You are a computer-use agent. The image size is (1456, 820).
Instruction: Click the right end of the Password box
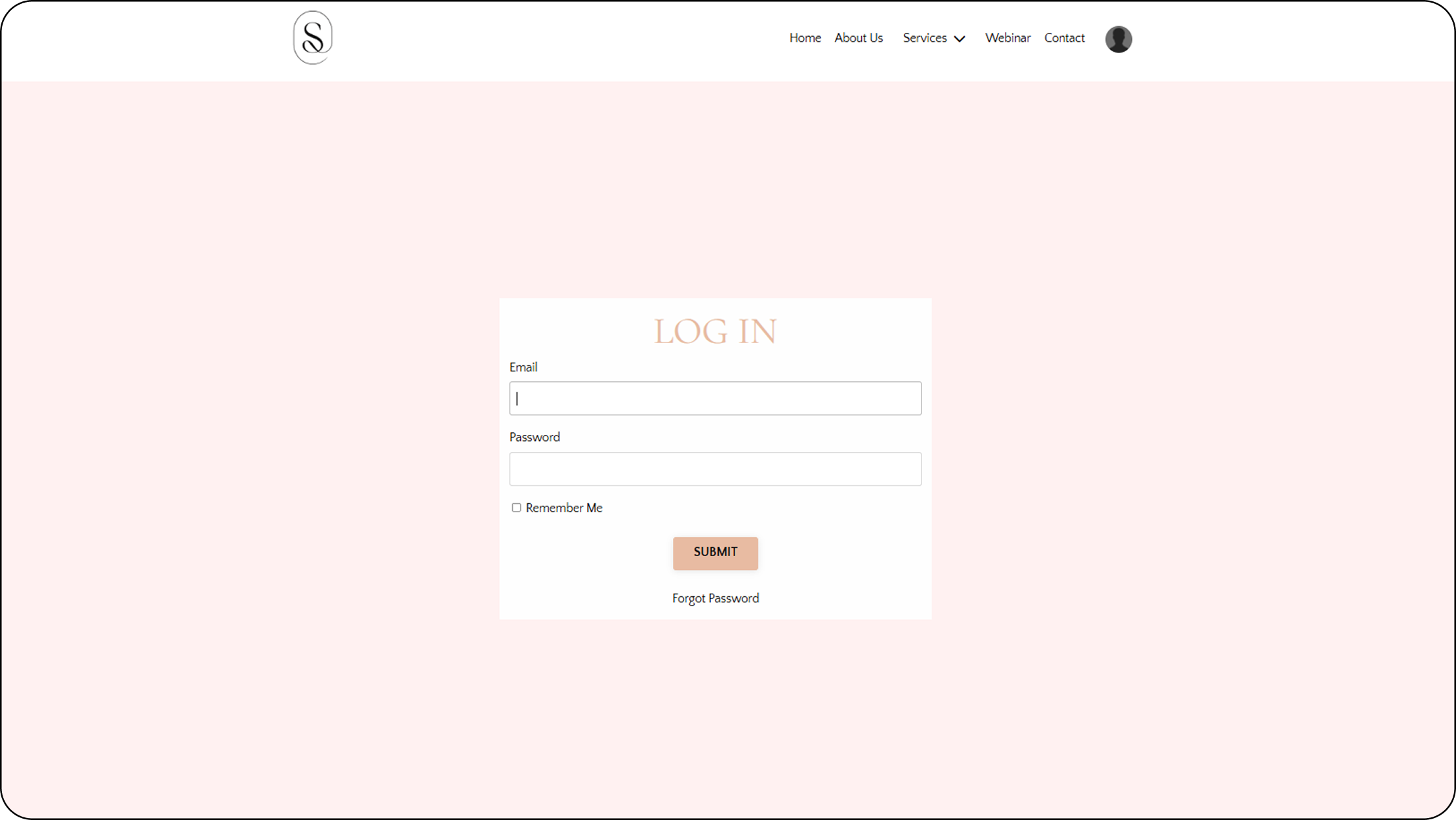point(908,469)
